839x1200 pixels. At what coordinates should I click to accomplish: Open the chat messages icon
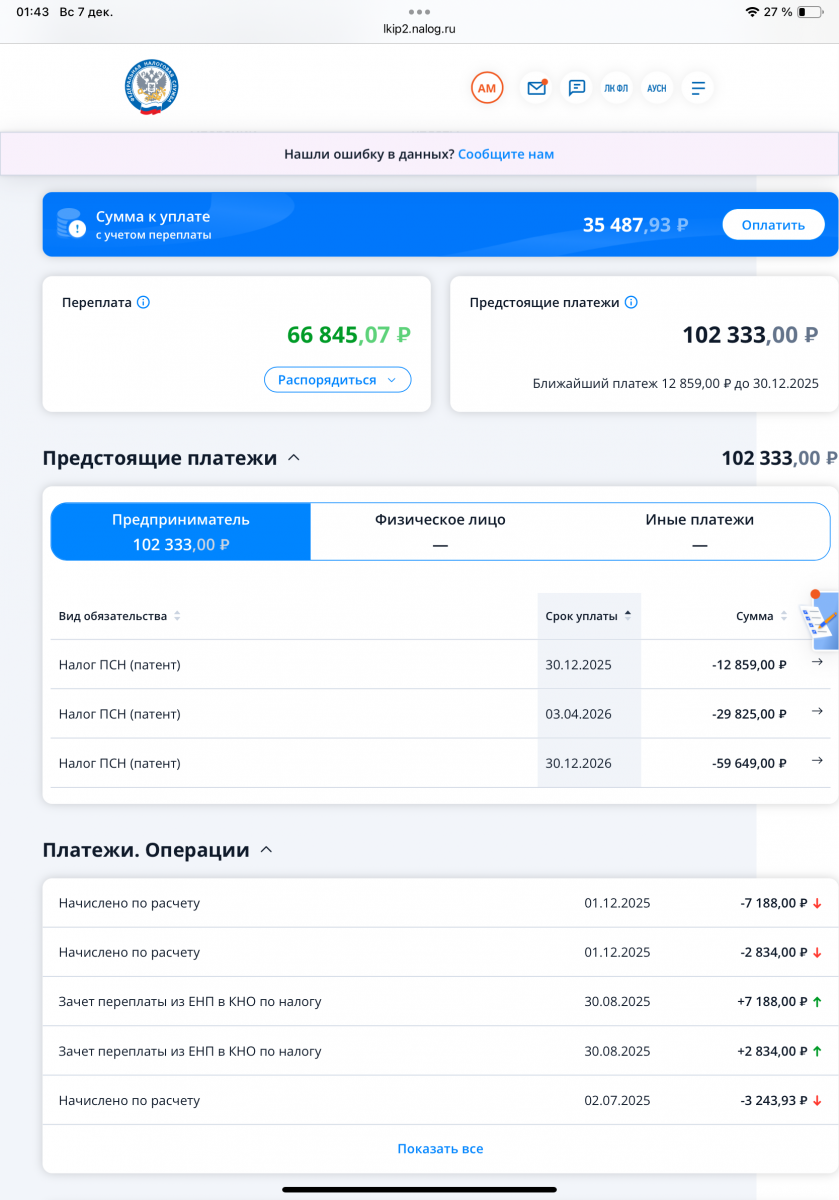(577, 88)
